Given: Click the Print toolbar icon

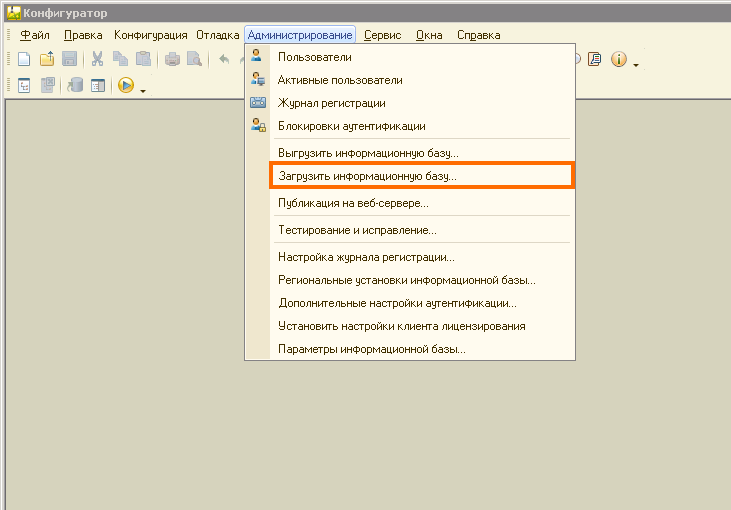Looking at the screenshot, I should (x=172, y=60).
